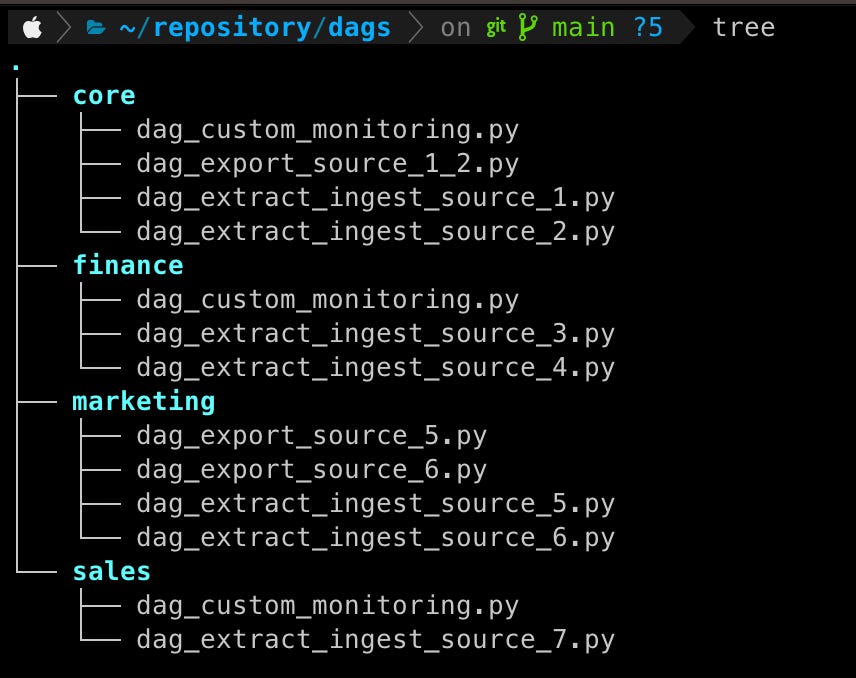Click the ~/repository/dags path segment
The width and height of the screenshot is (856, 678).
[255, 28]
